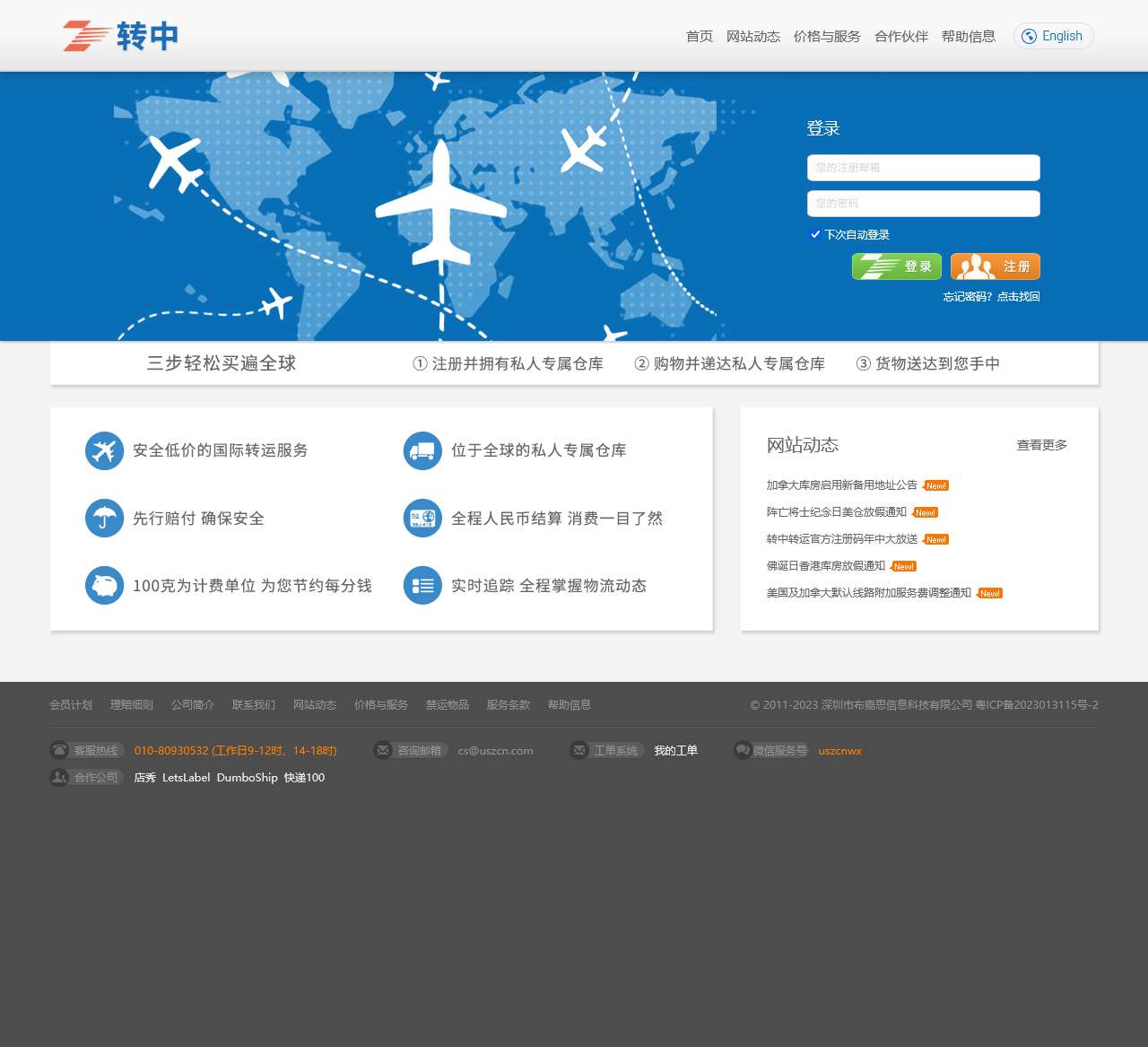Click the step text ② 购物并递达私人专属仓库
Image resolution: width=1148 pixels, height=1047 pixels.
coord(729,363)
